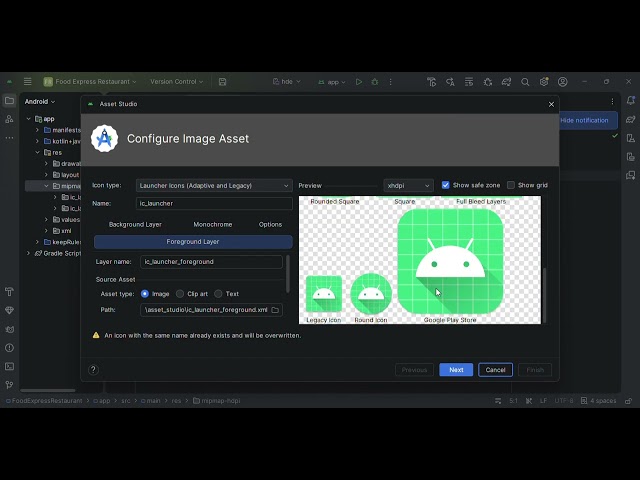Click the Sync Project with Gradle icon
The height and width of the screenshot is (480, 640).
coord(507,82)
